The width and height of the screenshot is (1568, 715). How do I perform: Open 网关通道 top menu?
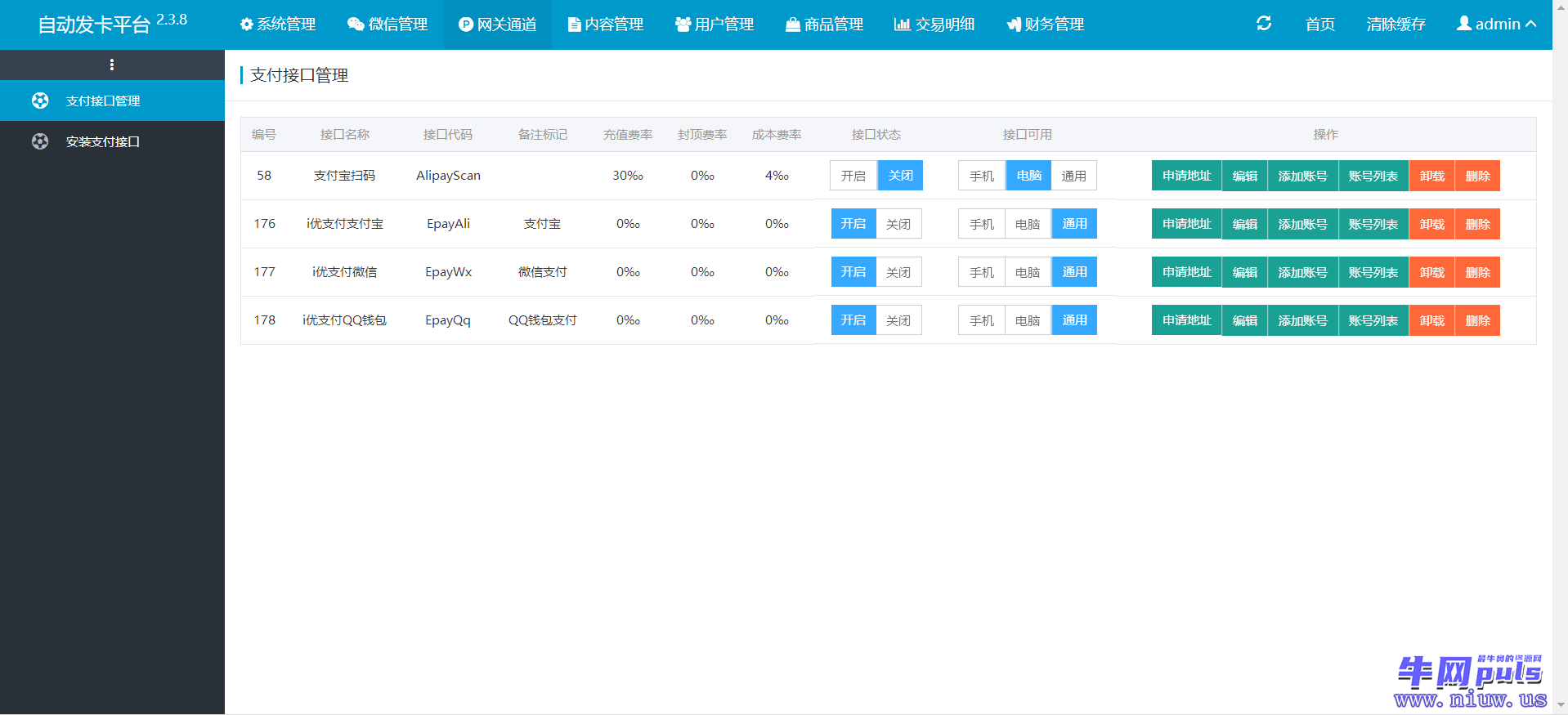(x=498, y=25)
